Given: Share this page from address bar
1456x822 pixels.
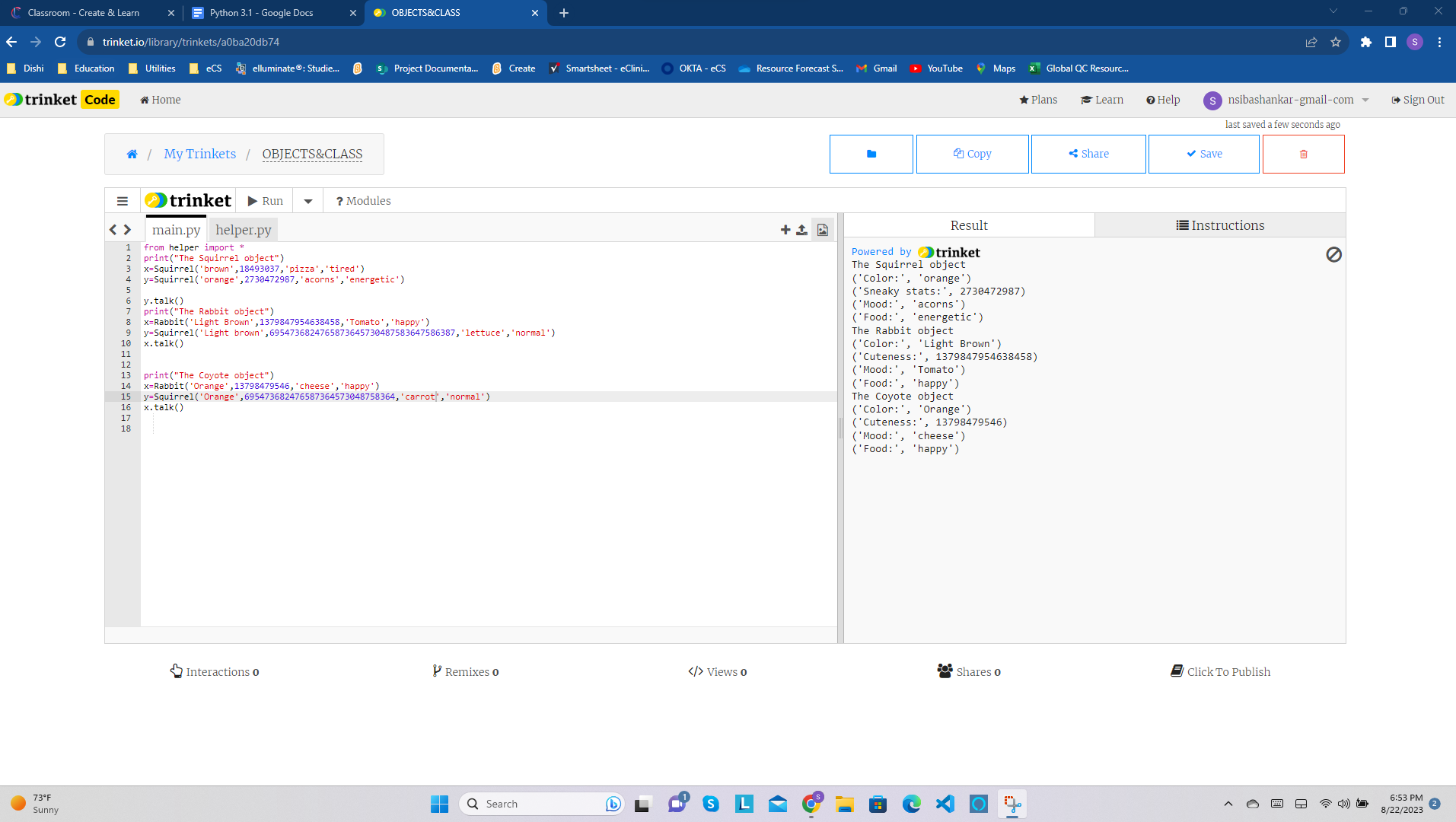Looking at the screenshot, I should coord(1311,42).
